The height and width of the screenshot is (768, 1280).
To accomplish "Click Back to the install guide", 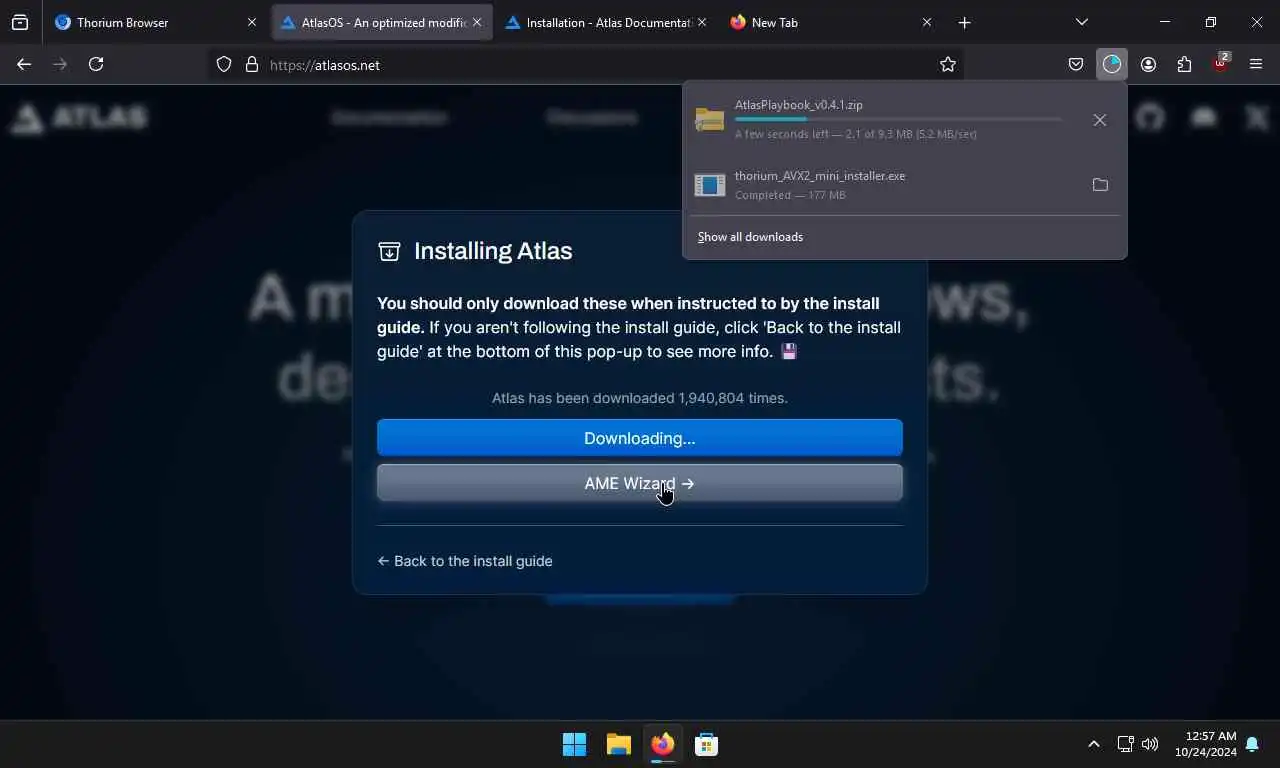I will coord(465,561).
